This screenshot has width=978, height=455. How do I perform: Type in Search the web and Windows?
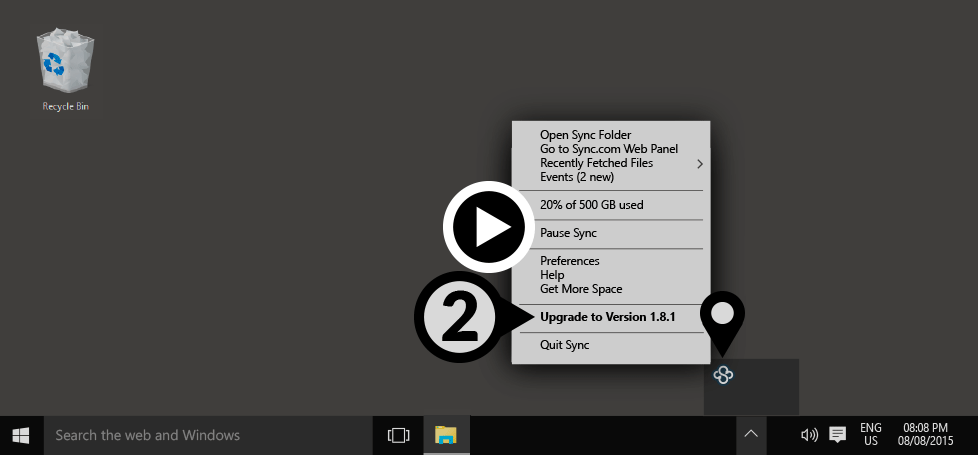[x=200, y=435]
